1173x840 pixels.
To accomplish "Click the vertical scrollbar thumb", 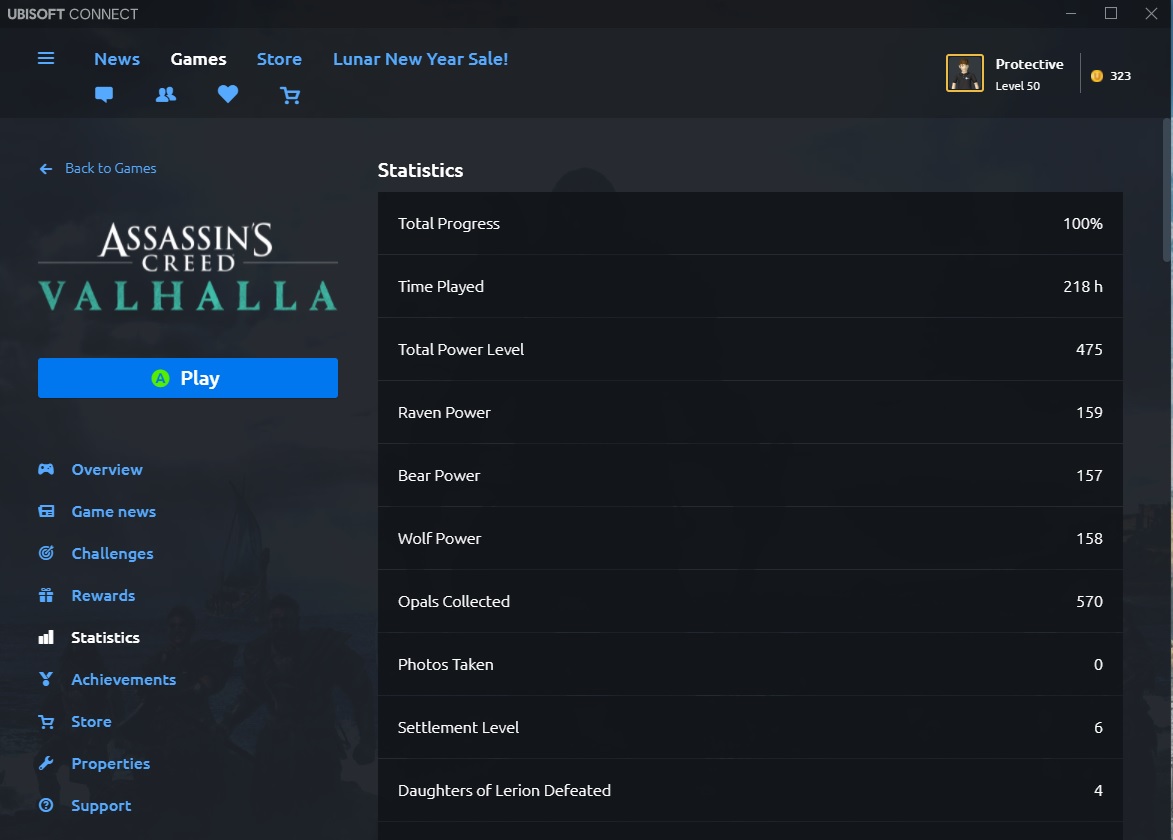I will 1167,190.
